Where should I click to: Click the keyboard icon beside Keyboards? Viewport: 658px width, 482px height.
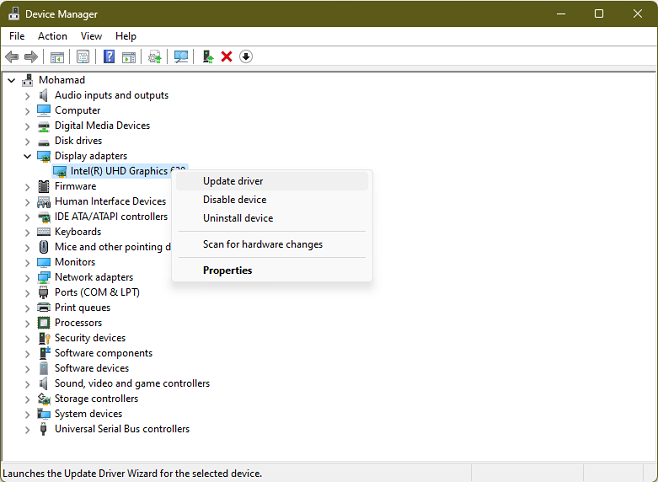pos(44,232)
